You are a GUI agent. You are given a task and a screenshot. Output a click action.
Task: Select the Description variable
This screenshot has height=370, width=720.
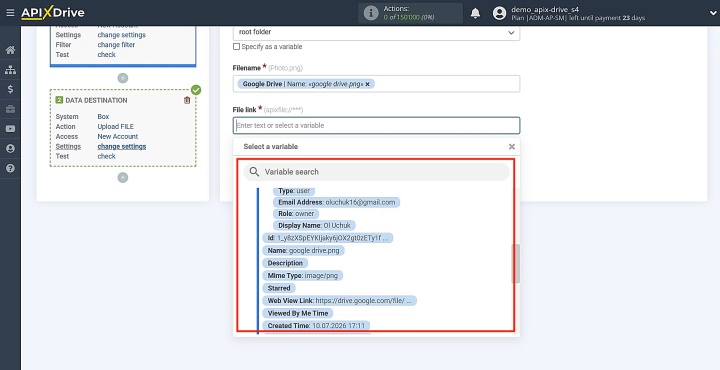click(285, 263)
